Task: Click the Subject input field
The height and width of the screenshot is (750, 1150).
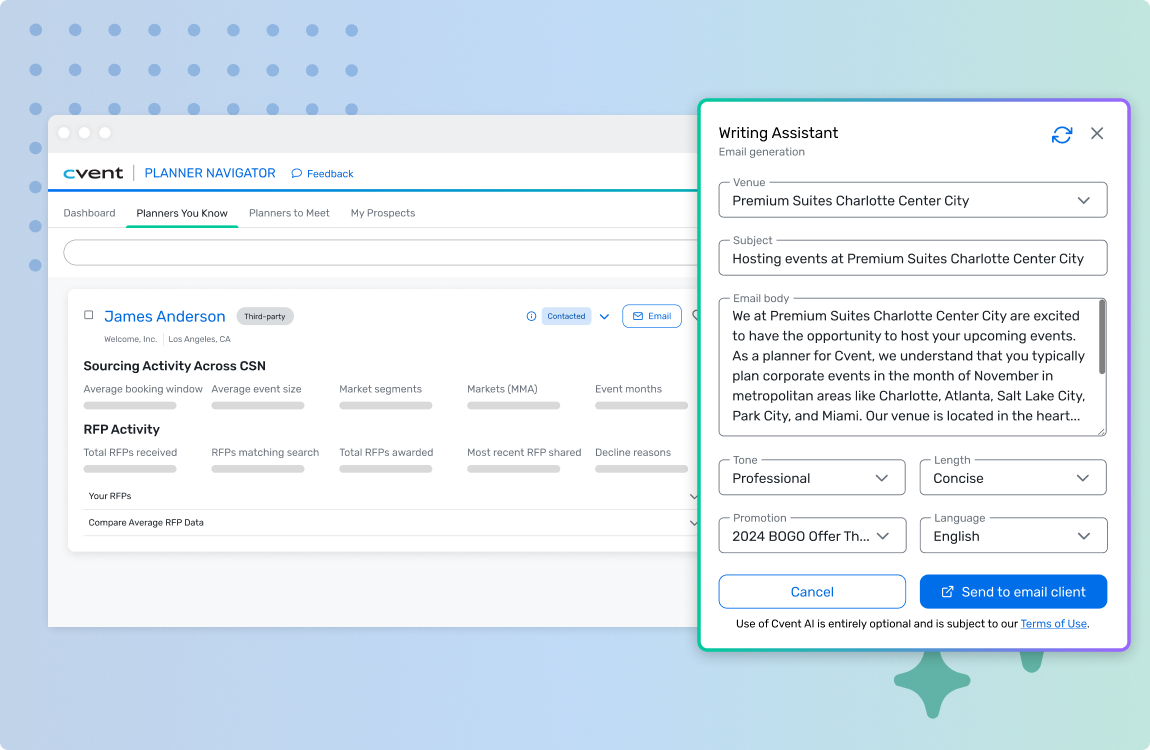Action: (912, 258)
